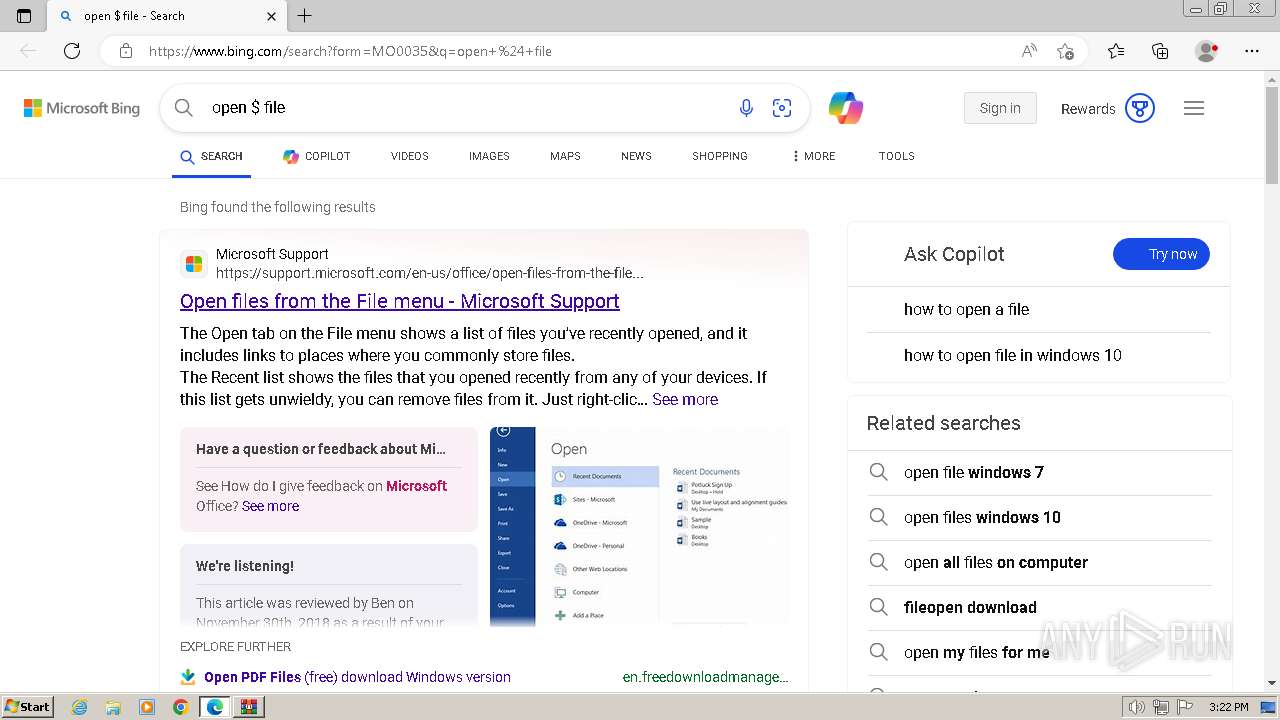Click the Bing search text field
This screenshot has height=720, width=1280.
click(x=465, y=107)
